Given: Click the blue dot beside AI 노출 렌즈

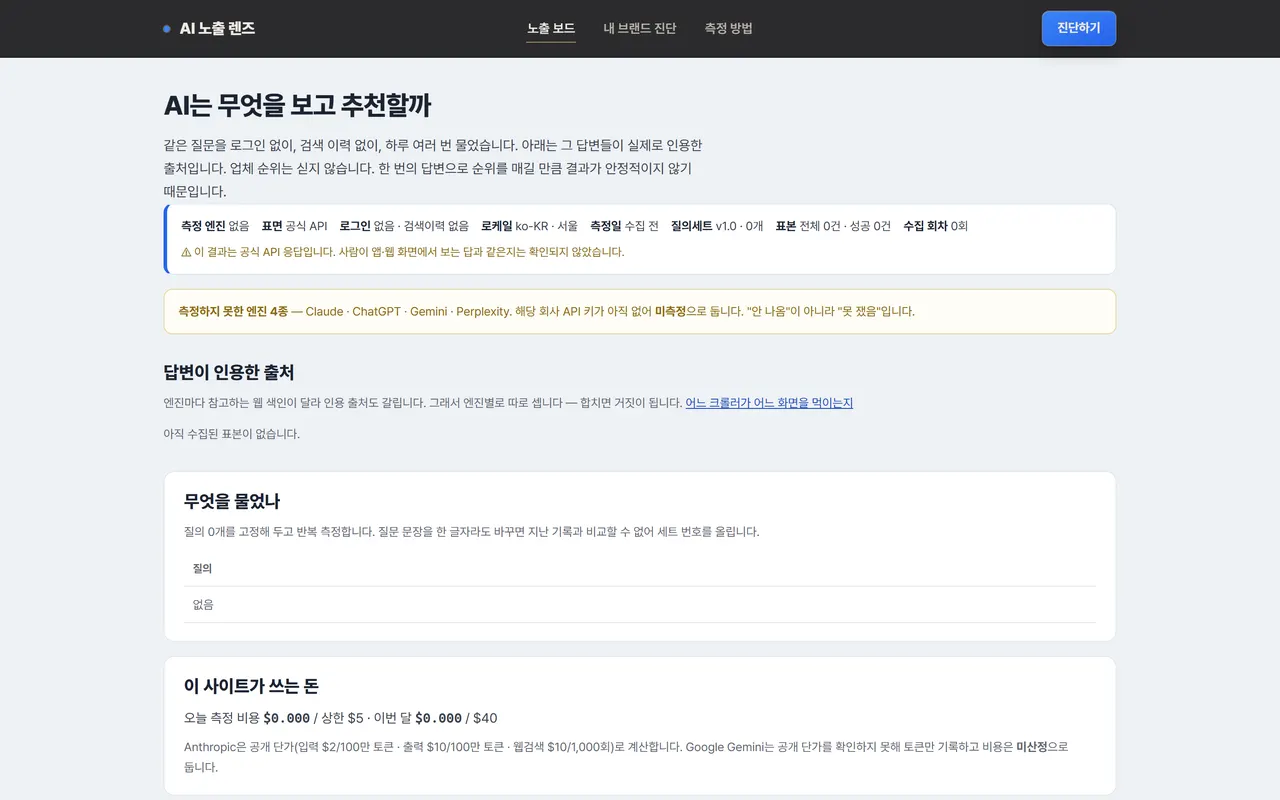Looking at the screenshot, I should click(x=167, y=29).
